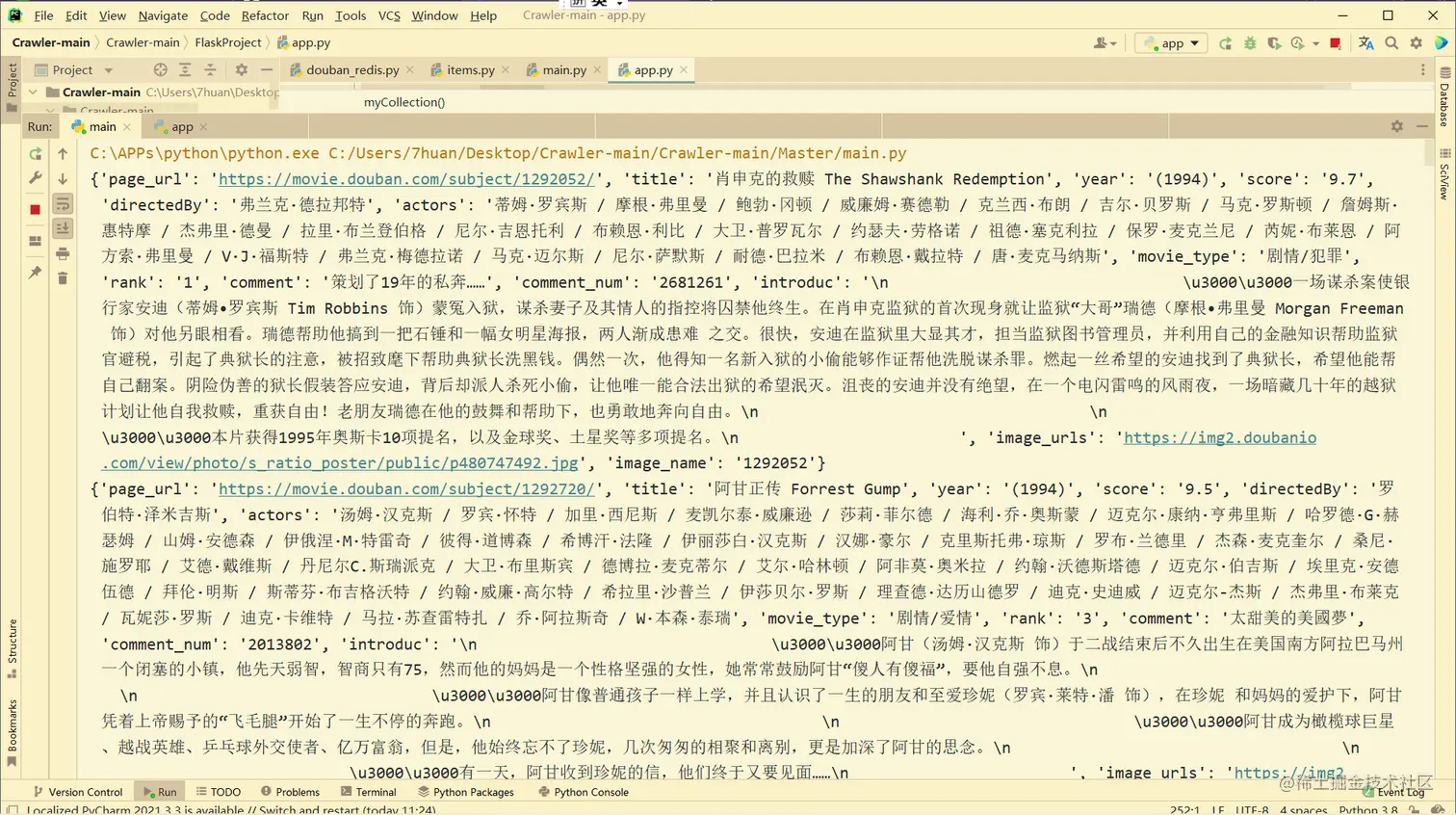Open Run panel settings gear
This screenshot has height=815, width=1456.
click(x=1397, y=126)
